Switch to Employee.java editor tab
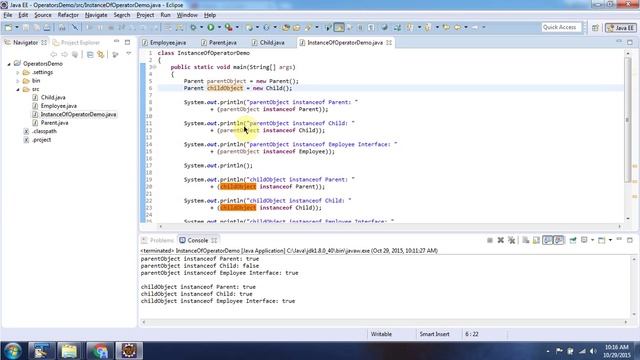The image size is (640, 360). point(164,42)
